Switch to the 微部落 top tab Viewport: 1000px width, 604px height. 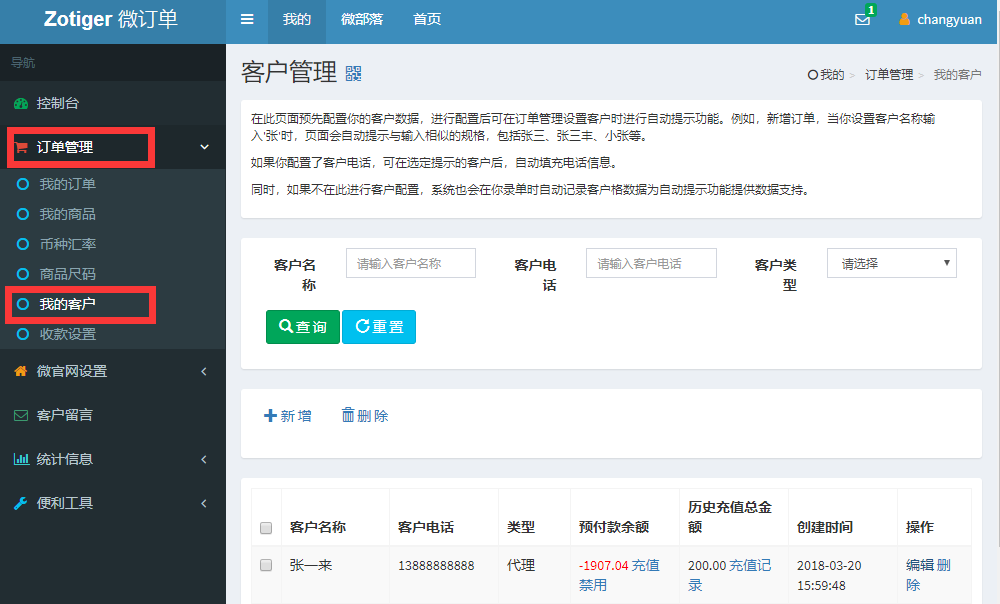coord(362,19)
